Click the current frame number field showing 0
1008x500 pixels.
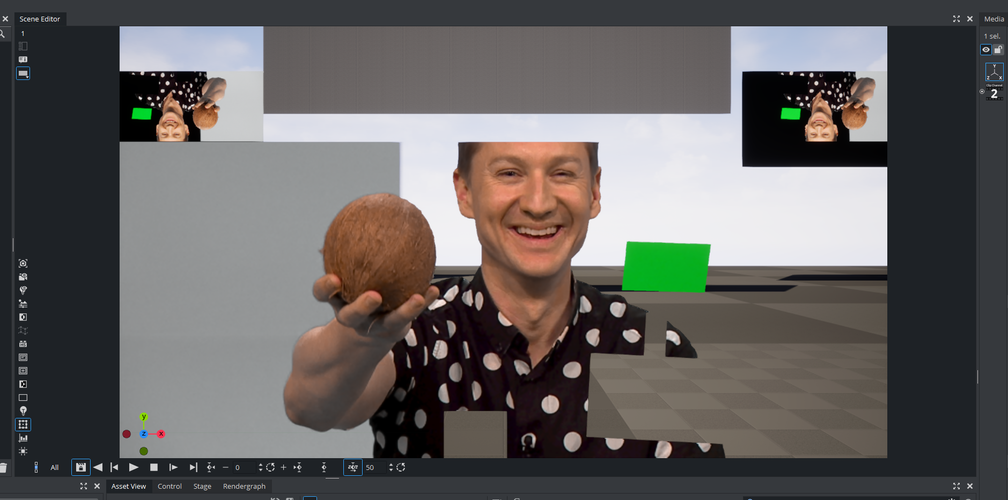coord(238,467)
